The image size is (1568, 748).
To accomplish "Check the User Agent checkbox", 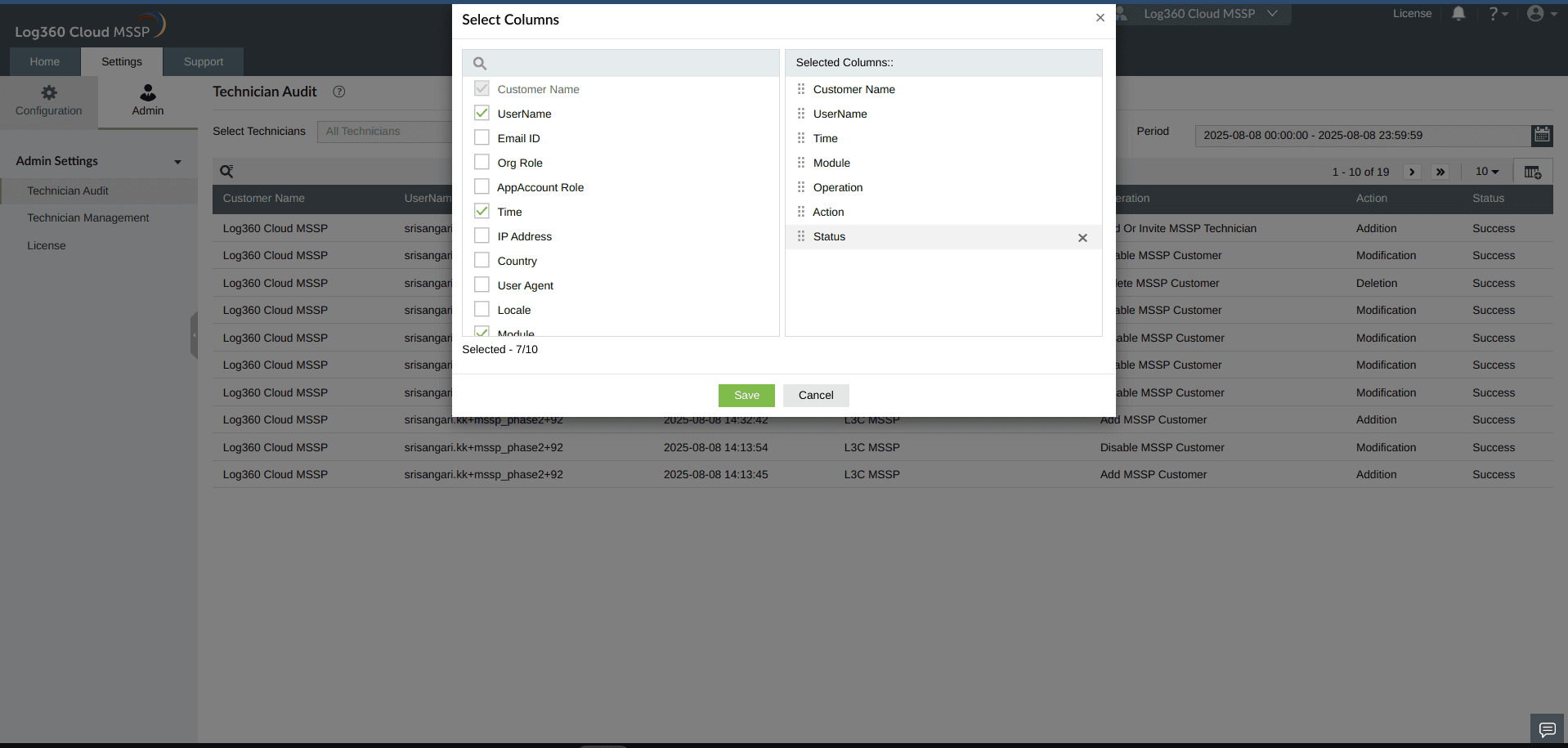I will tap(482, 284).
